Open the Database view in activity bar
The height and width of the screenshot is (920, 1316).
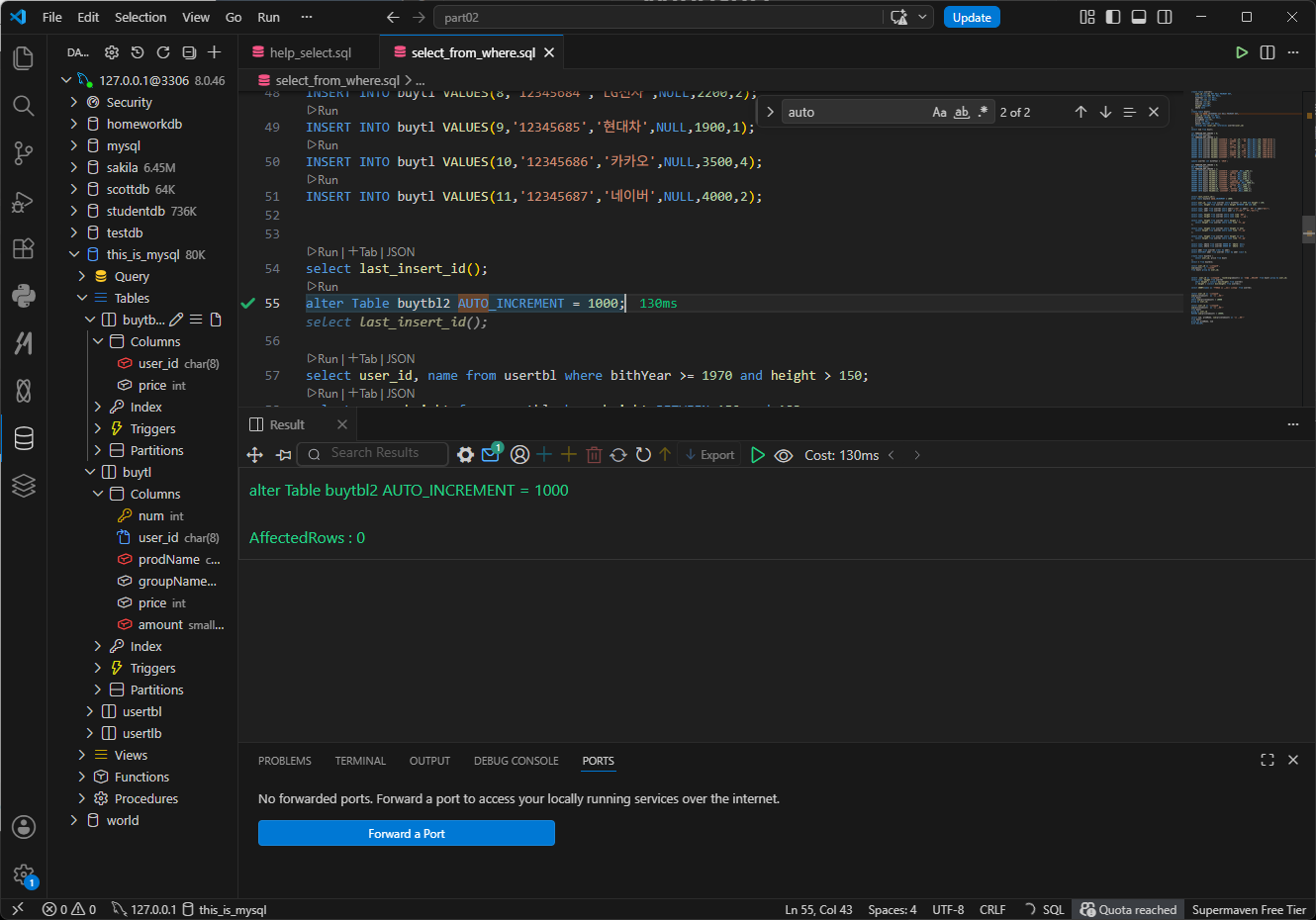coord(24,438)
